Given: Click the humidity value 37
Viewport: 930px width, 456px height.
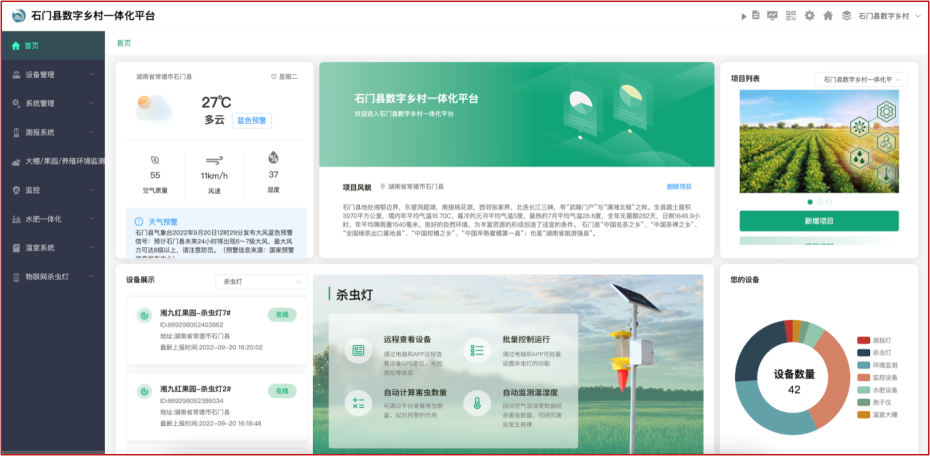Looking at the screenshot, I should click(273, 175).
